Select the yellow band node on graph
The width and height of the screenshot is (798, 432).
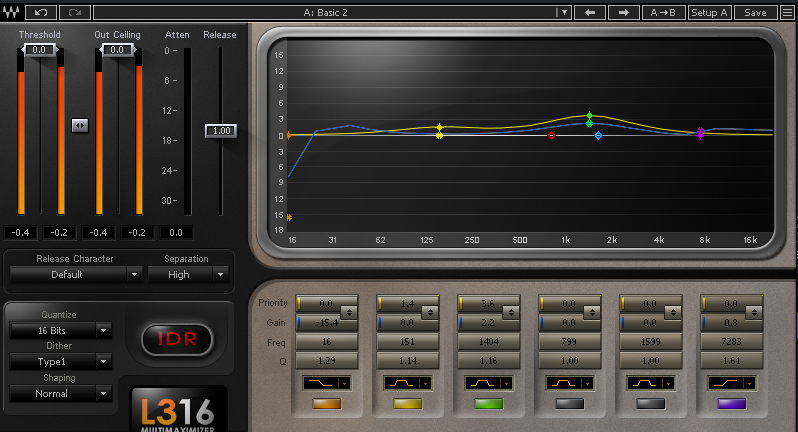point(440,135)
